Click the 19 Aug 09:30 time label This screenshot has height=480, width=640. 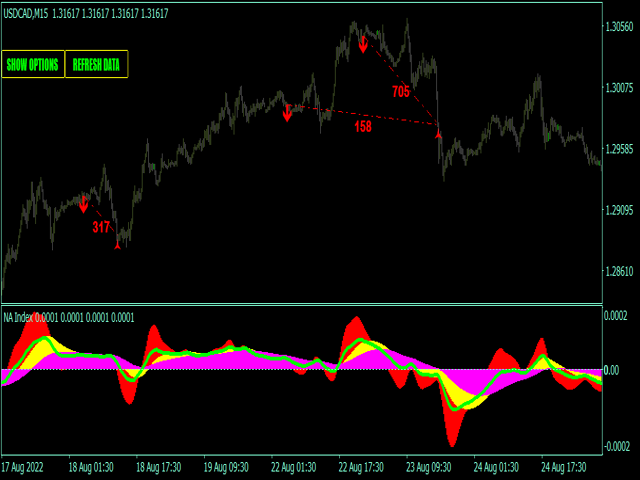tap(226, 467)
